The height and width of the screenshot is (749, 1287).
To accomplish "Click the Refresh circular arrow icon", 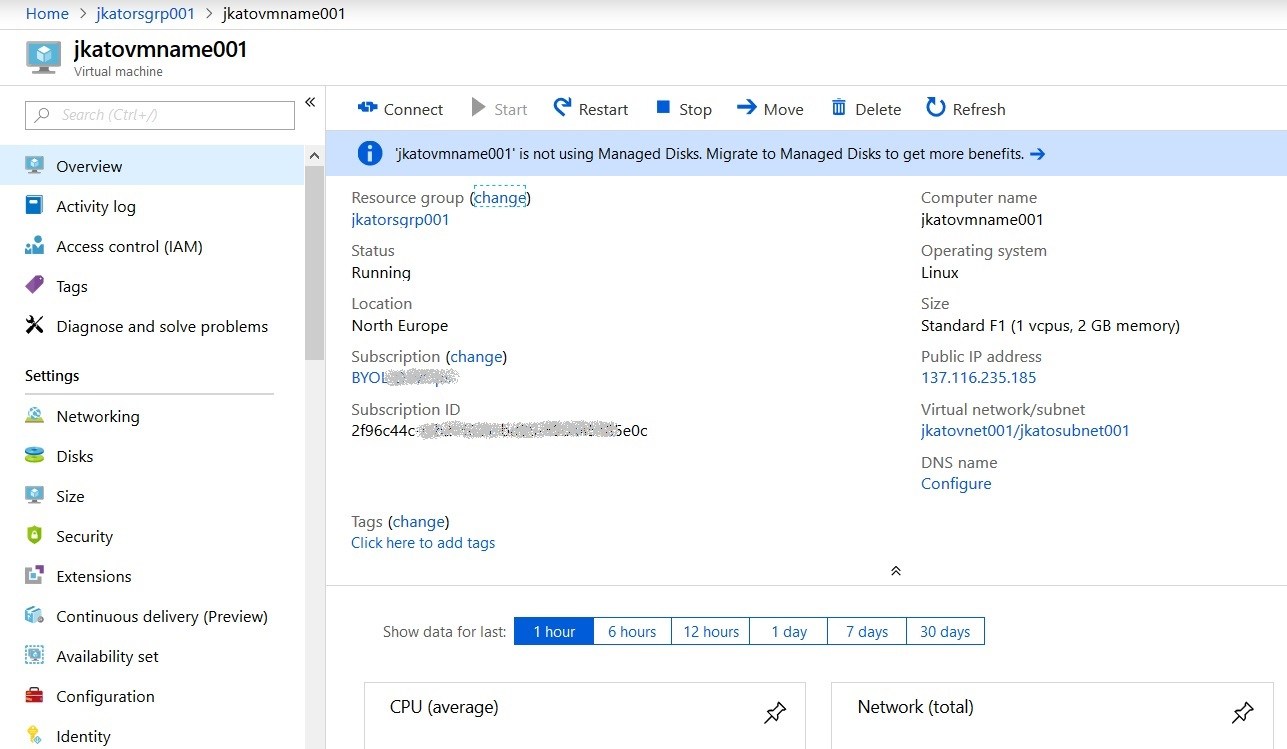I will coord(935,107).
